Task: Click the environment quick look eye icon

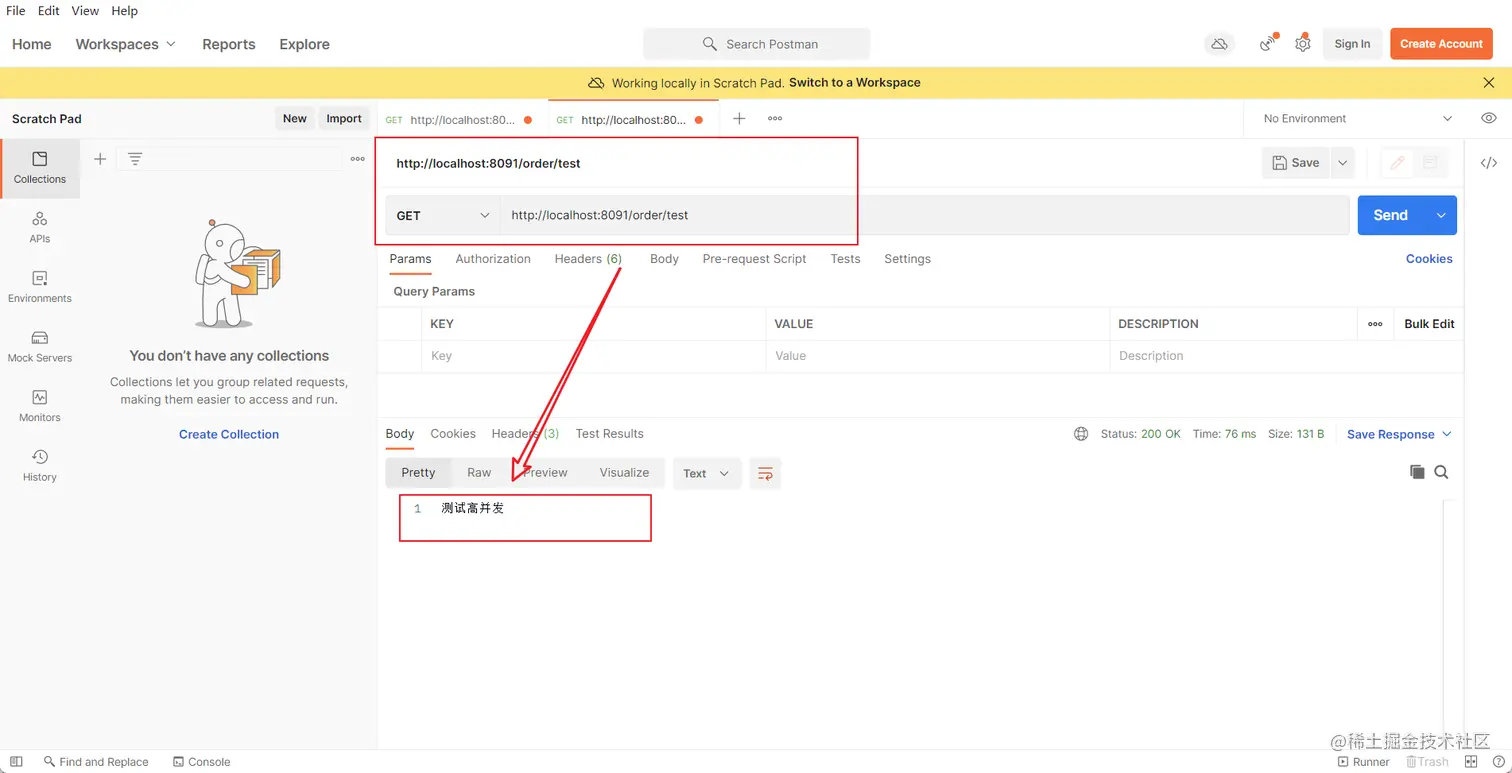Action: [x=1489, y=118]
